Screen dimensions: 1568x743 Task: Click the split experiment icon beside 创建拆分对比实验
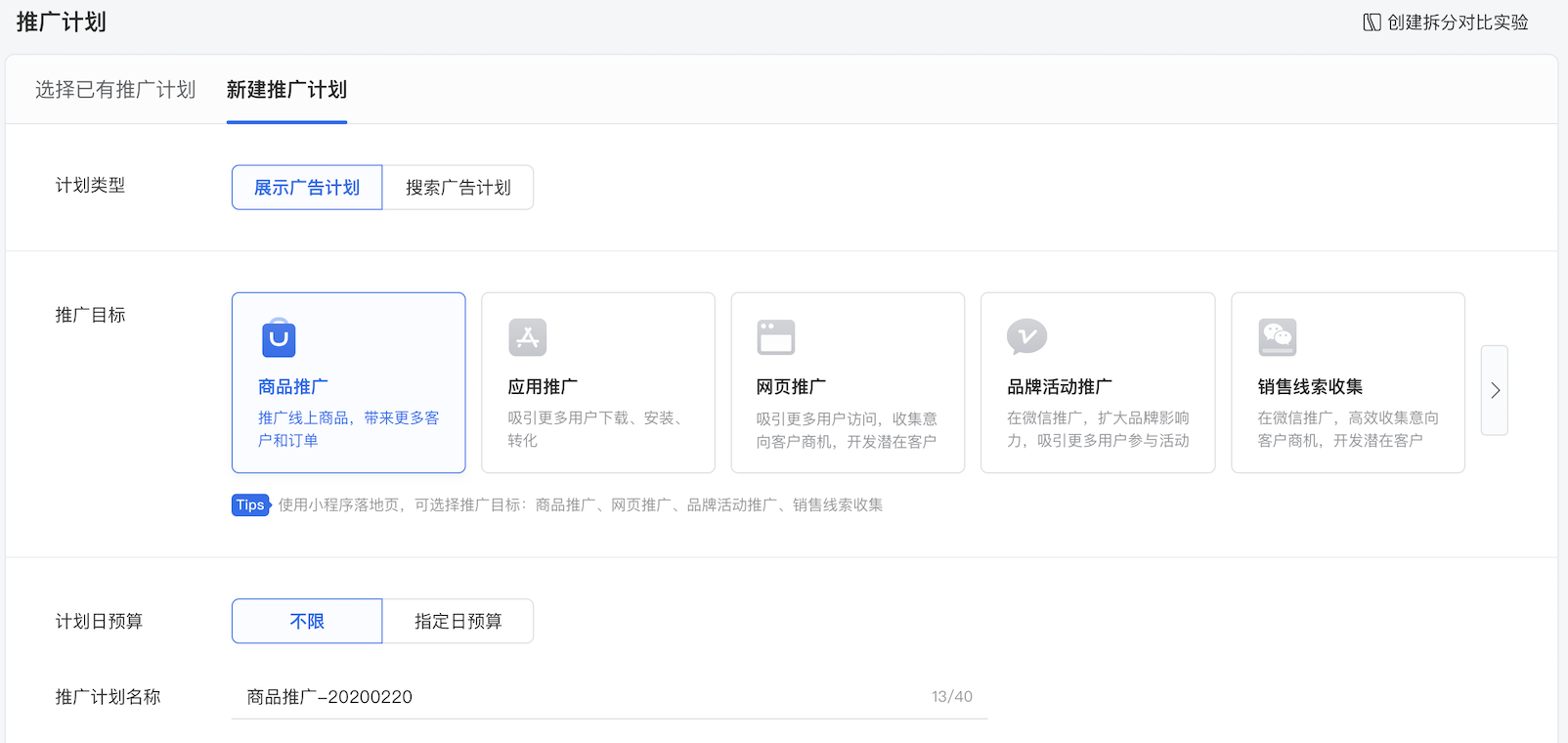click(x=1372, y=22)
